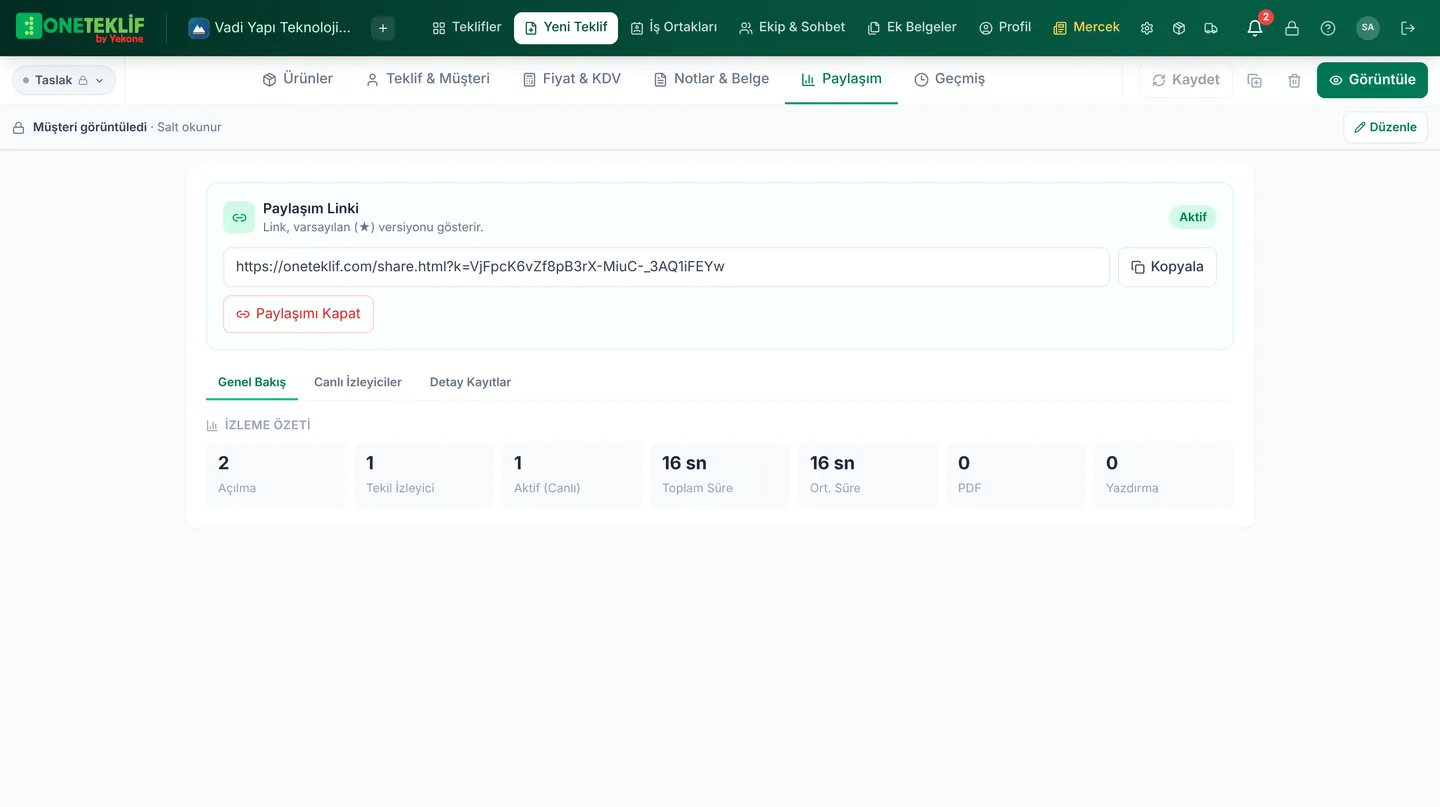This screenshot has height=807, width=1440.
Task: Click the package box icon in the header
Action: 1179,28
